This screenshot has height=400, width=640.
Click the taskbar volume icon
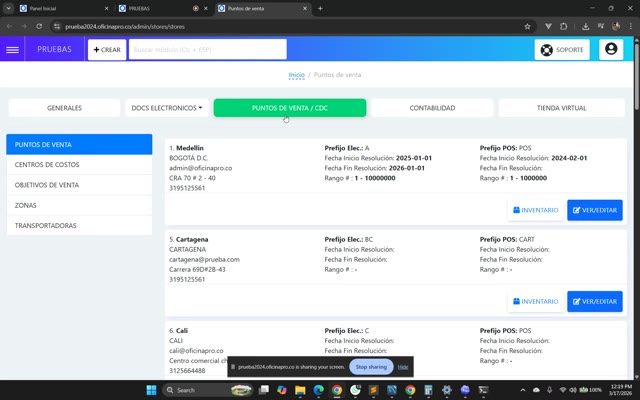point(573,390)
